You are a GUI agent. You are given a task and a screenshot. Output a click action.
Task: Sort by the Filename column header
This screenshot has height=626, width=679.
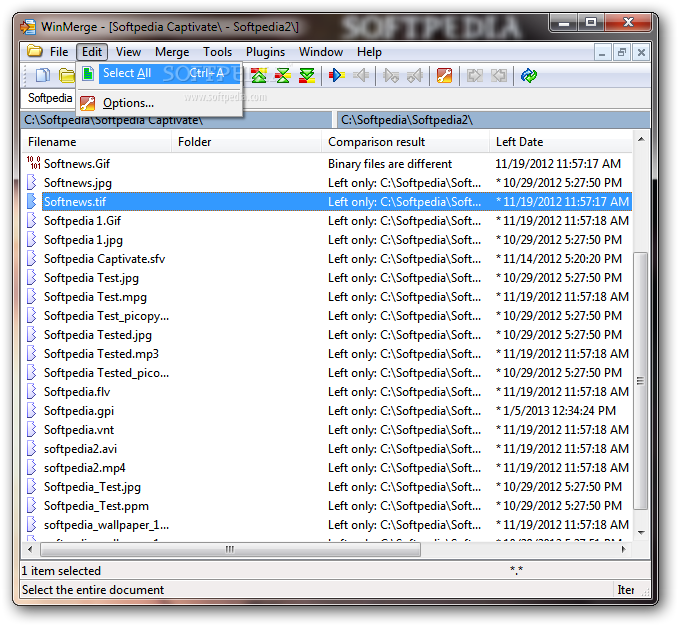[97, 142]
